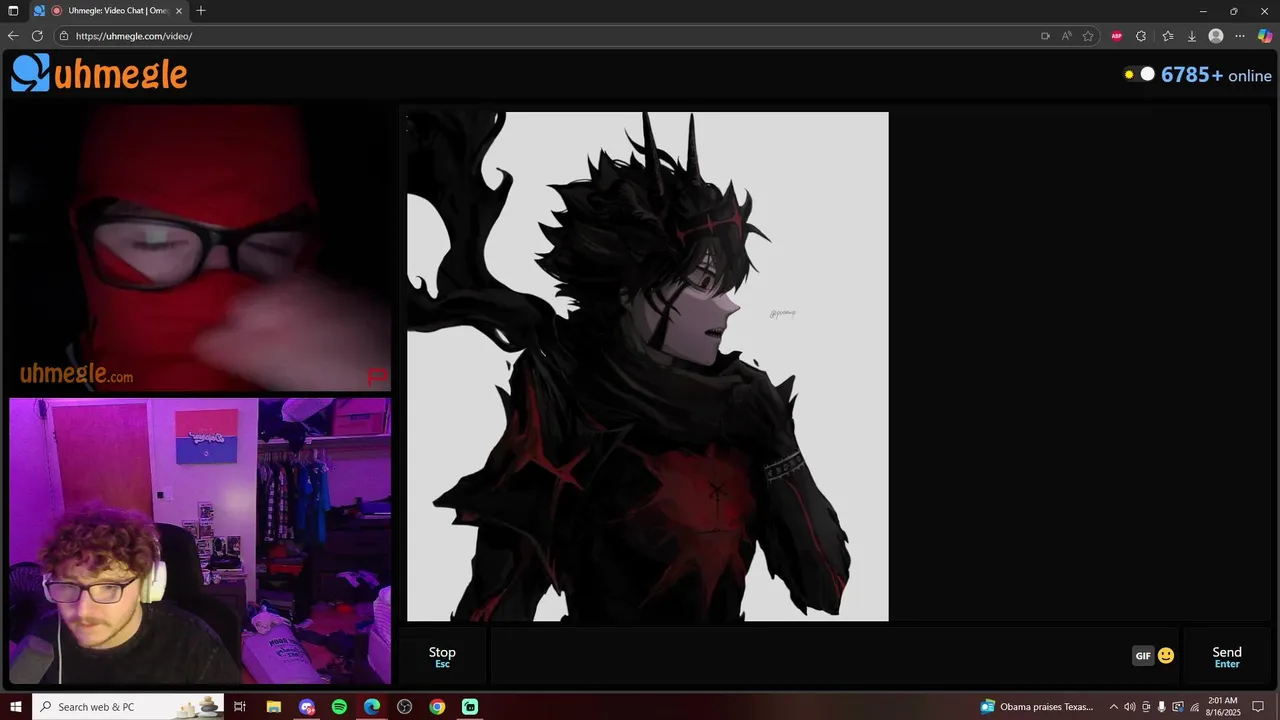Click the address bar URL
Image resolution: width=1280 pixels, height=720 pixels.
[134, 36]
